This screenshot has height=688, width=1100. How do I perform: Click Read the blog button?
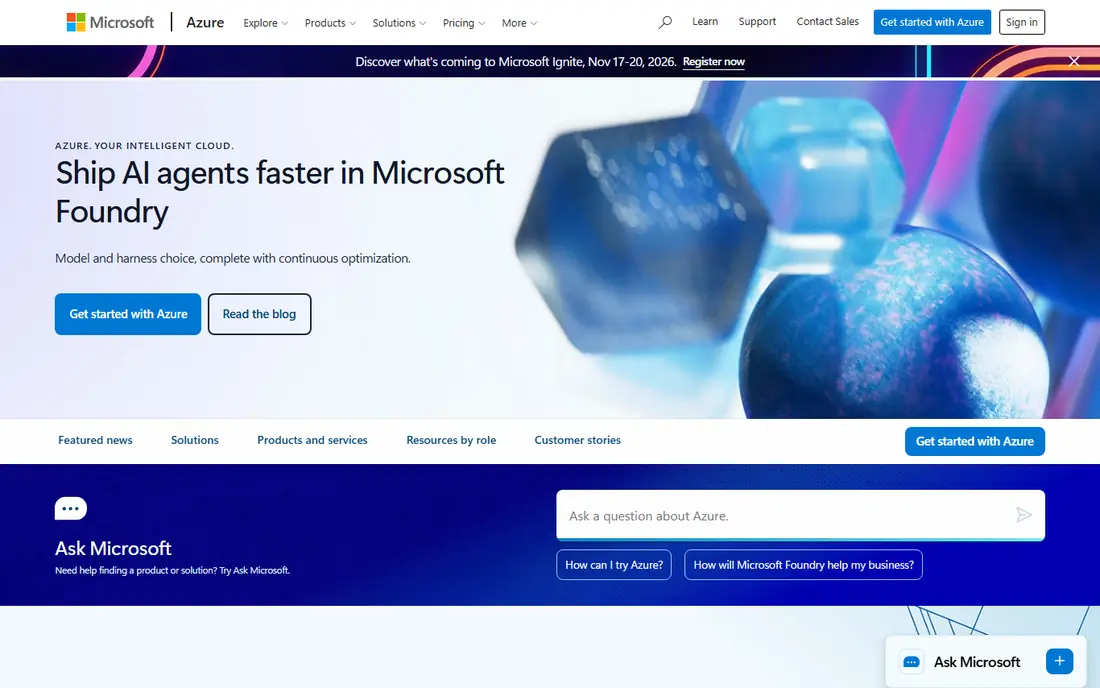tap(260, 314)
